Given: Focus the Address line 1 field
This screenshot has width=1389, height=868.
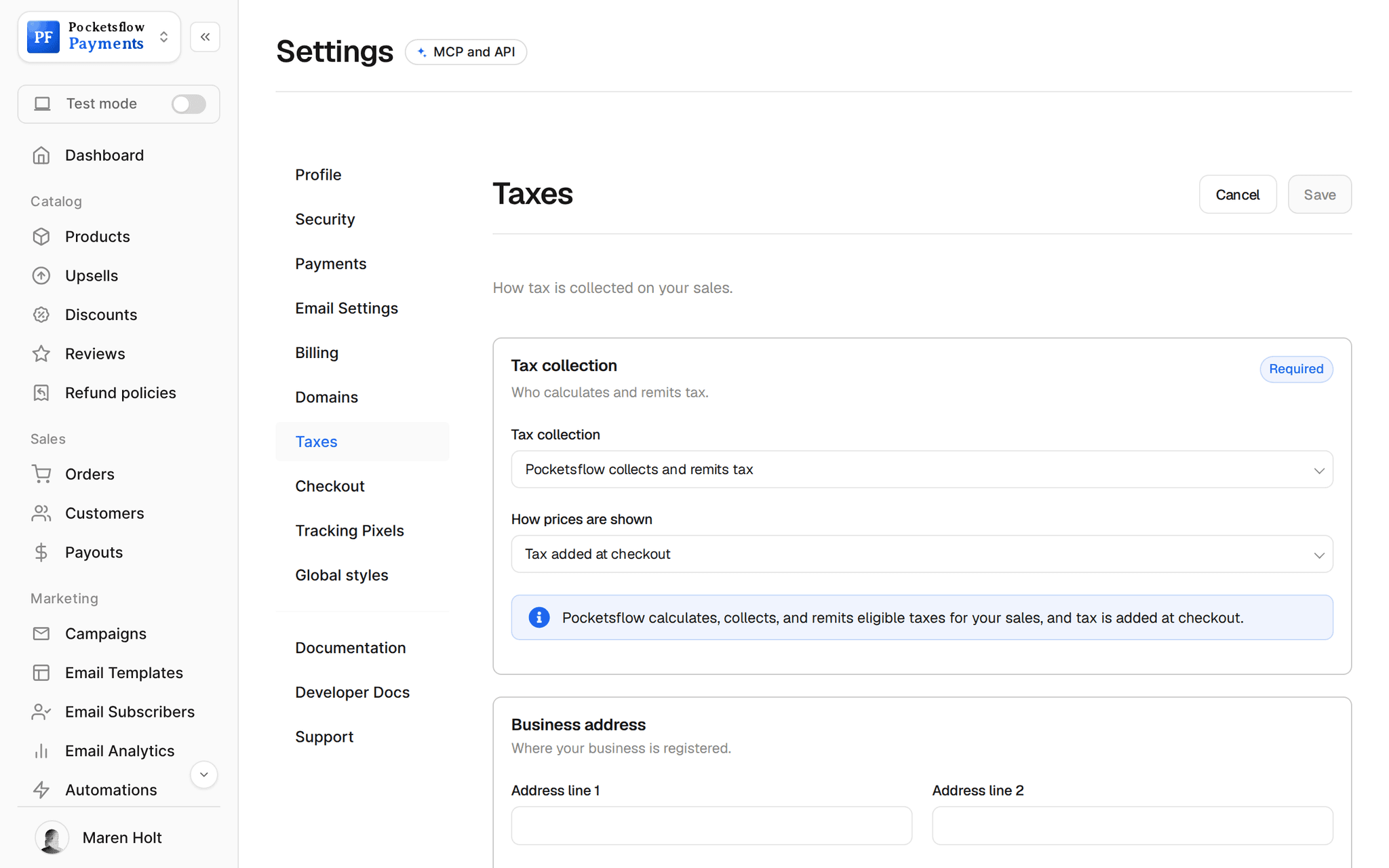Looking at the screenshot, I should point(711,825).
